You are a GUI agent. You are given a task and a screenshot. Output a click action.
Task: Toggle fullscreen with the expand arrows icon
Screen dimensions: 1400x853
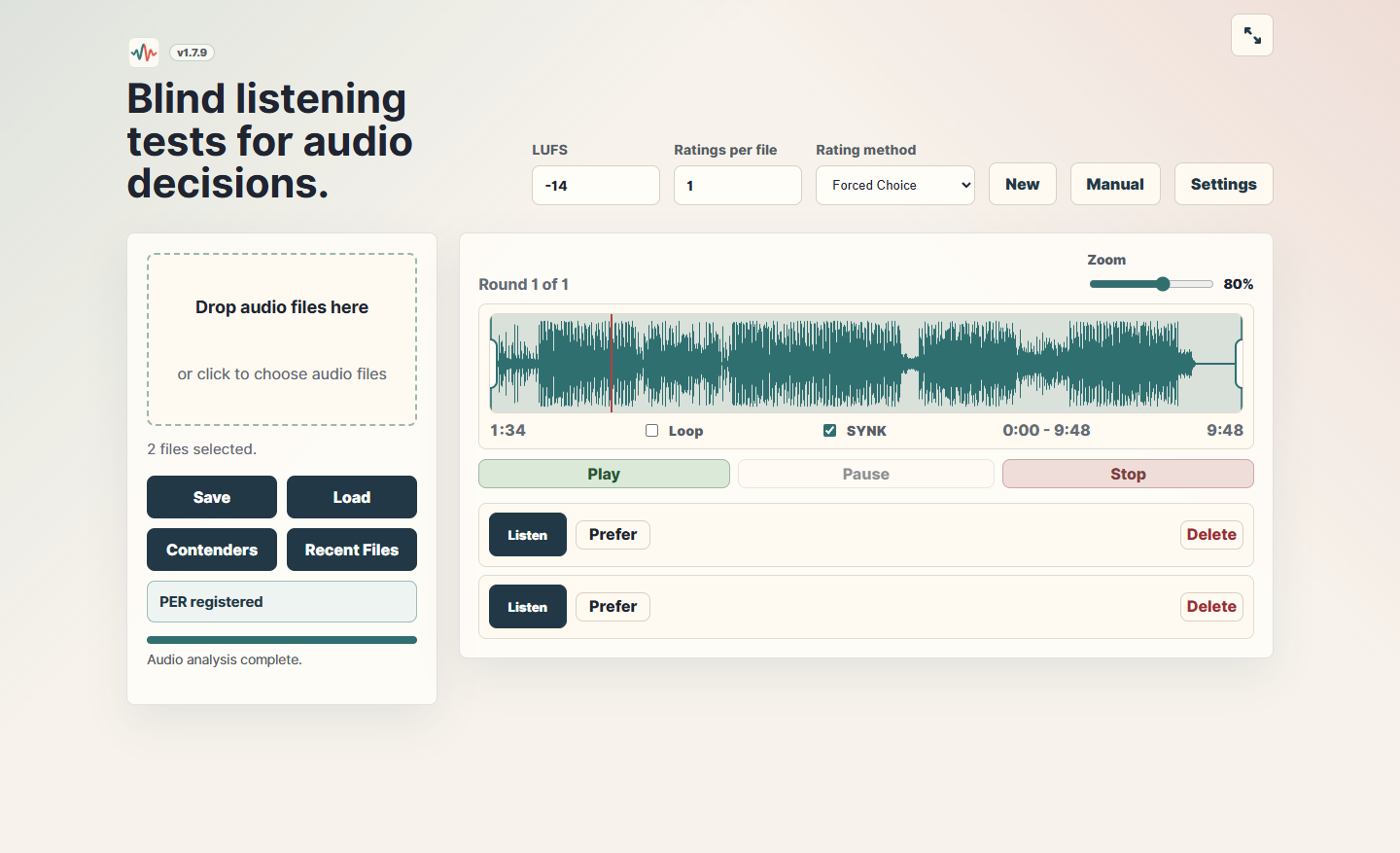point(1252,36)
